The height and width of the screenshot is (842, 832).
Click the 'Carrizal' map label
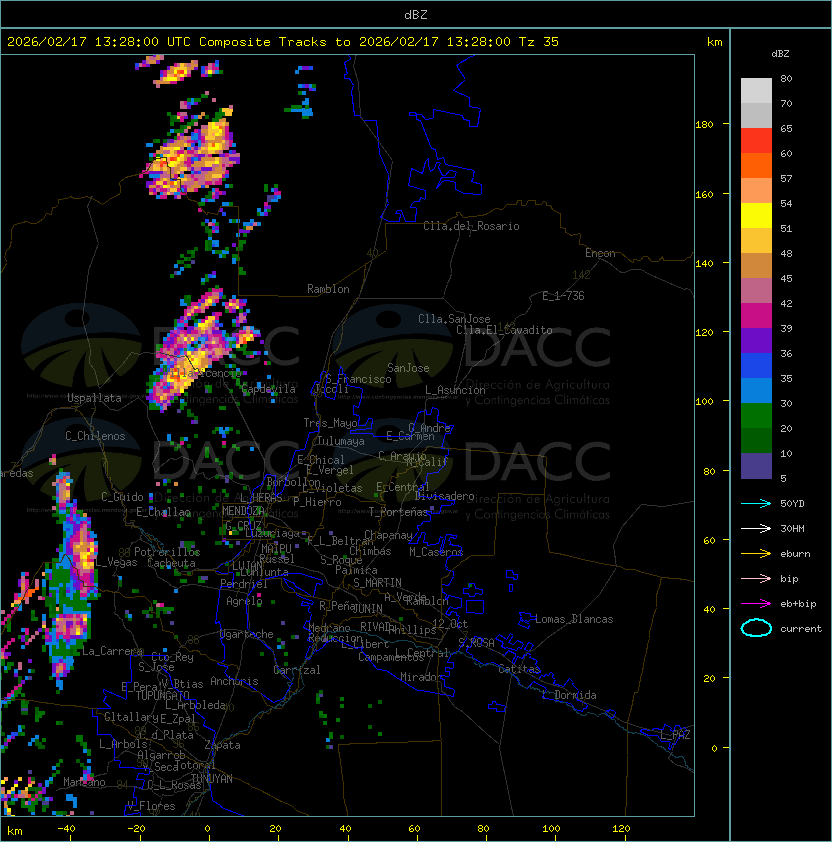tap(296, 670)
